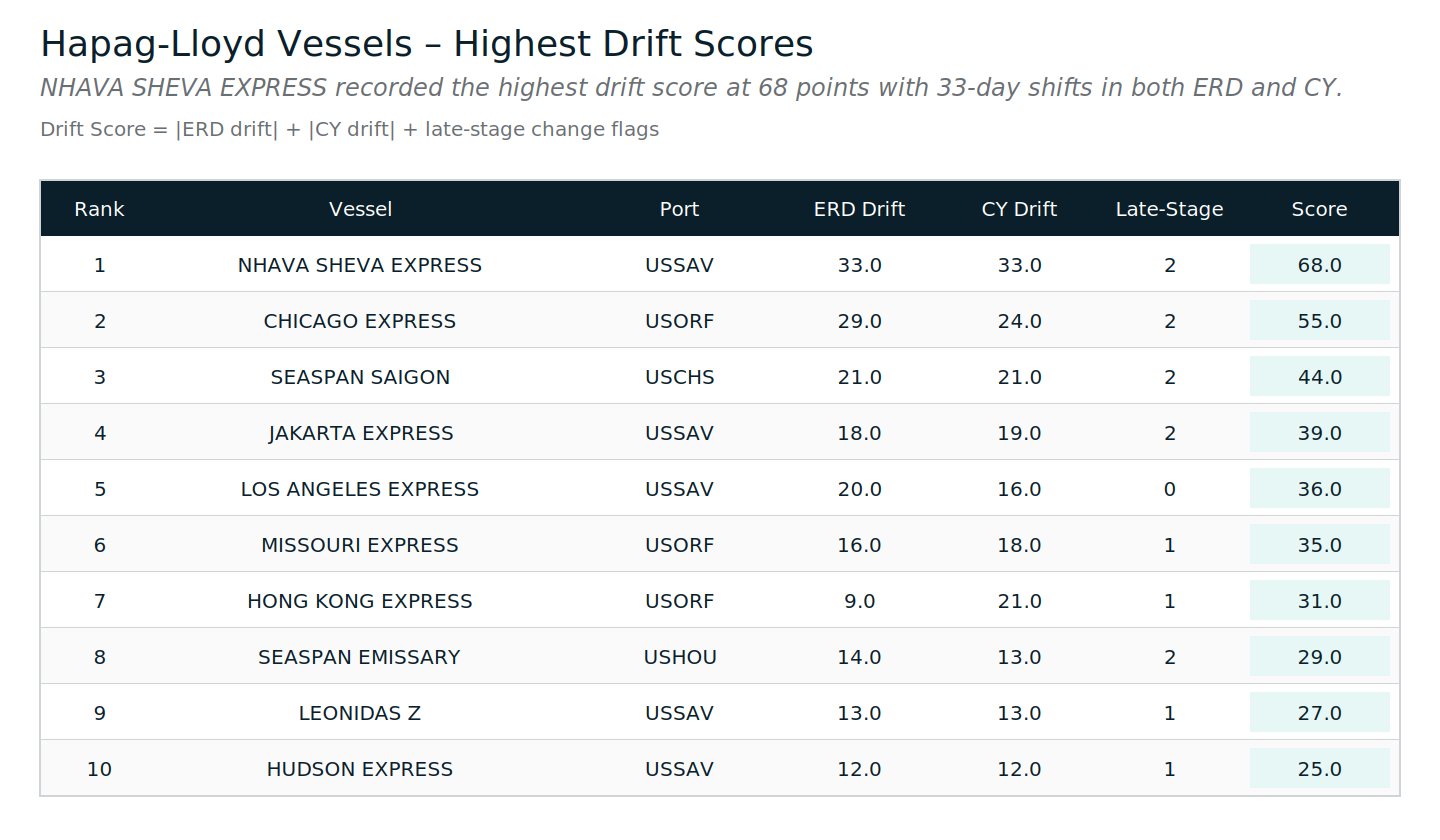The image size is (1440, 840).
Task: Click the JAKARTA EXPRESS vessel name
Action: (360, 433)
